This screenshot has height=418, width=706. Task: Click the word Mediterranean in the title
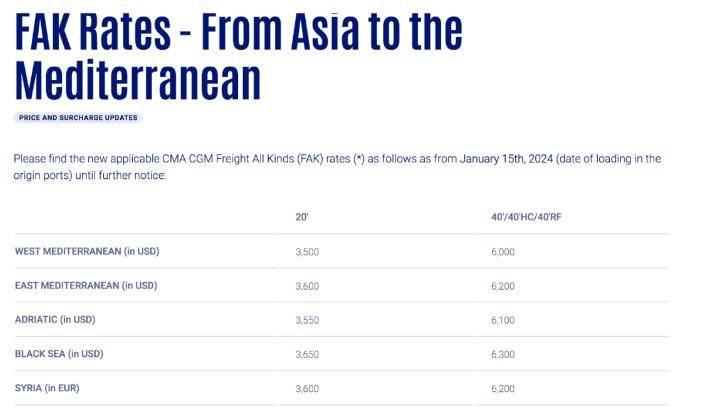pyautogui.click(x=138, y=80)
